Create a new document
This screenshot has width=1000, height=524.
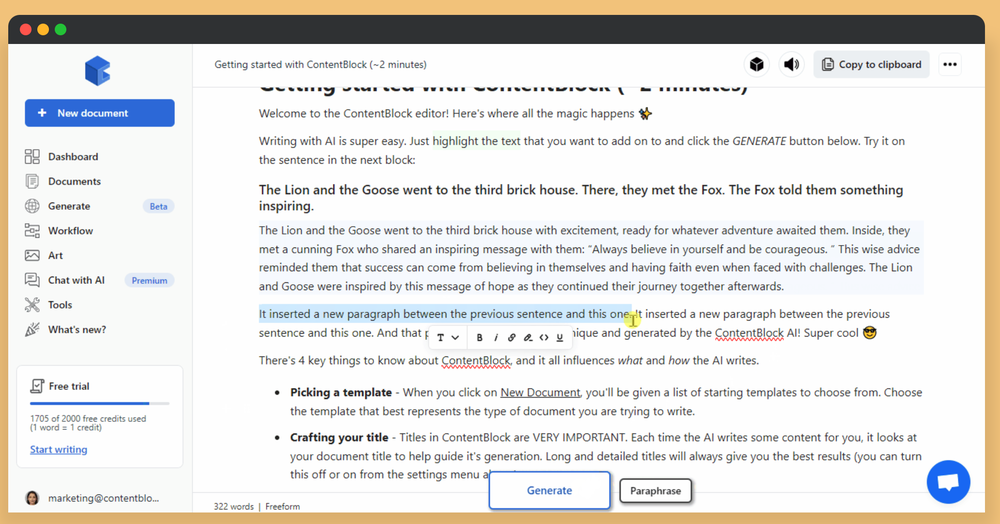99,113
